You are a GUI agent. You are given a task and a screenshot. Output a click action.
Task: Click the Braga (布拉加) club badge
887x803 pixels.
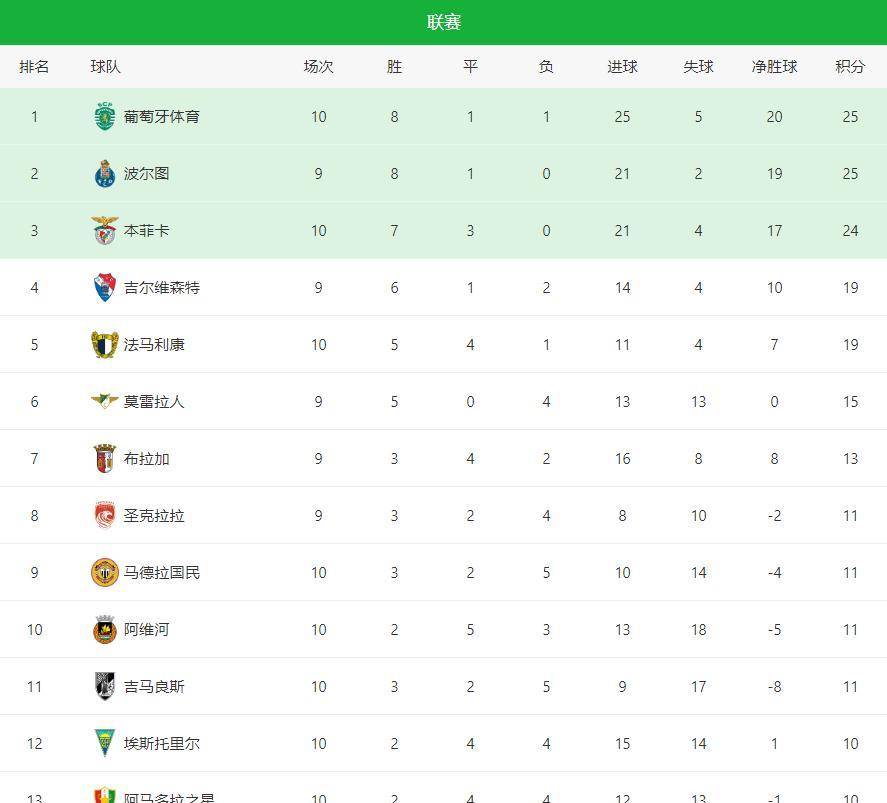[x=105, y=458]
